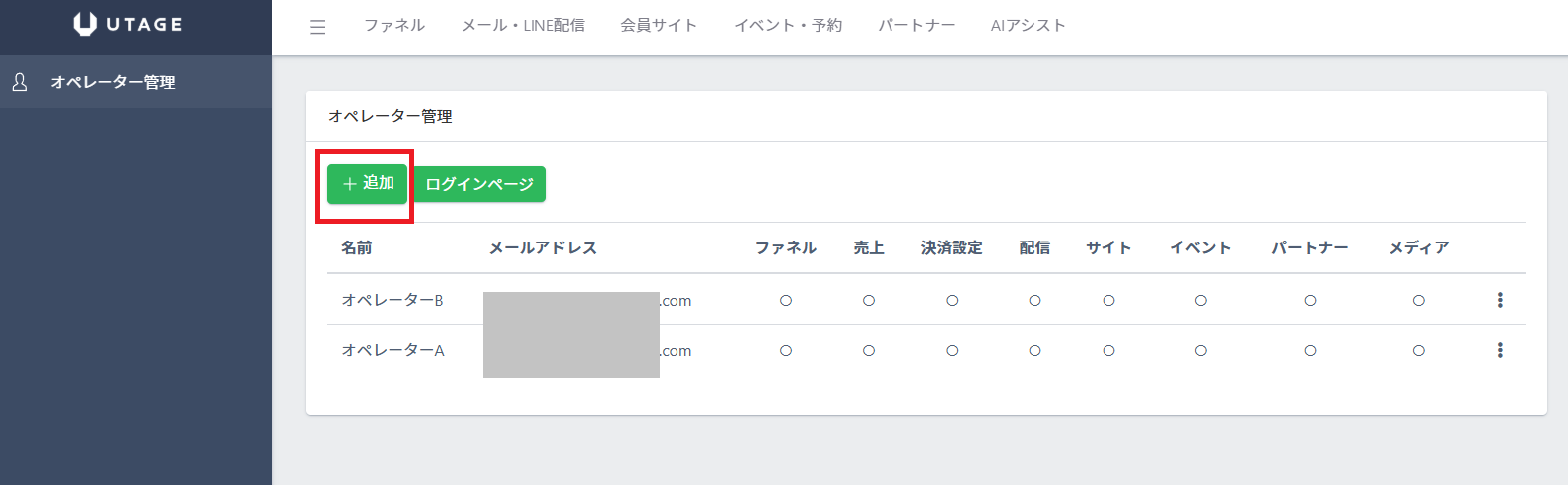This screenshot has height=485, width=1568.
Task: Click the UTAGE logo in the header
Action: 128,25
